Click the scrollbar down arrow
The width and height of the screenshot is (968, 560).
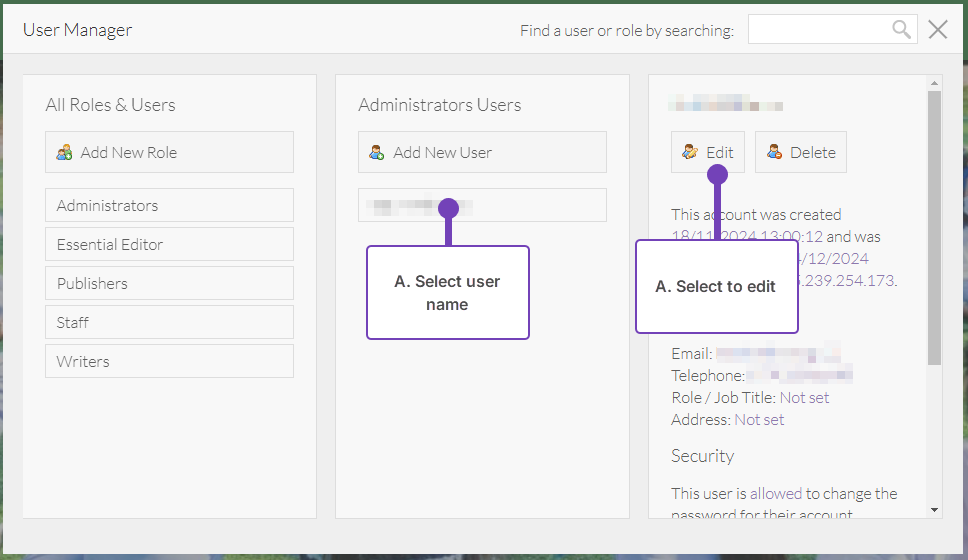click(935, 510)
